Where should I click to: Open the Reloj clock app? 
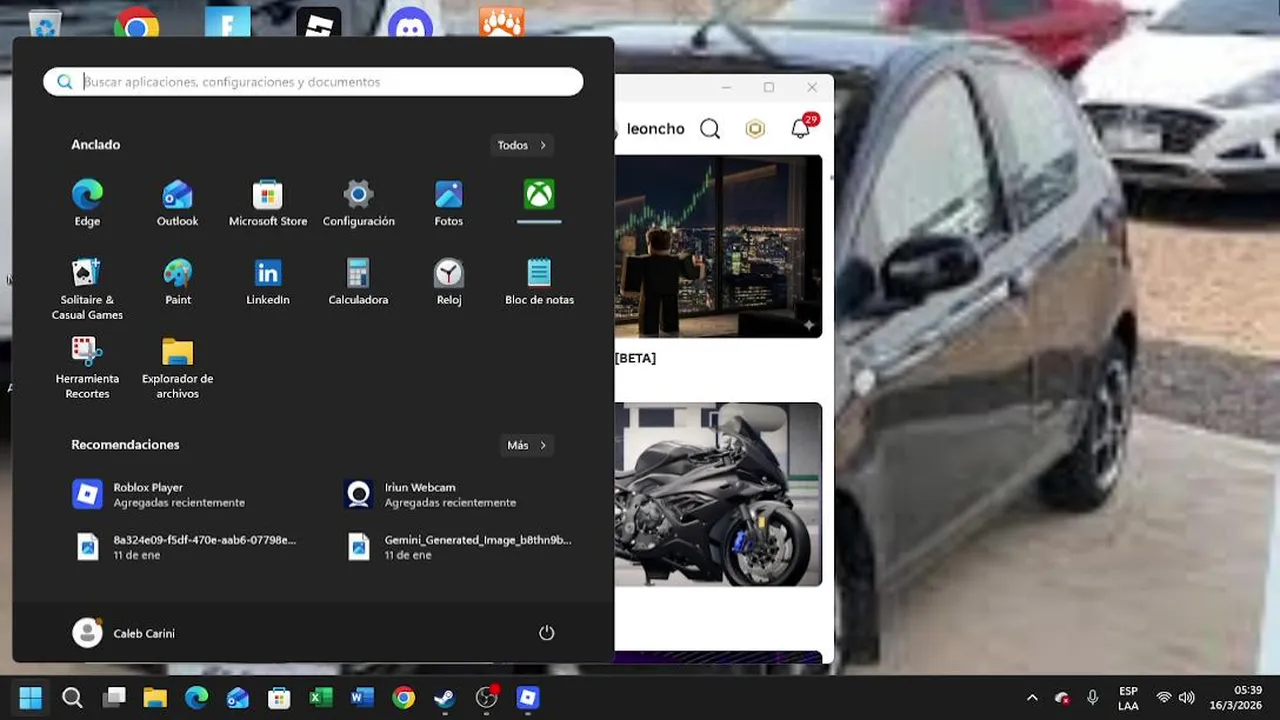(449, 282)
